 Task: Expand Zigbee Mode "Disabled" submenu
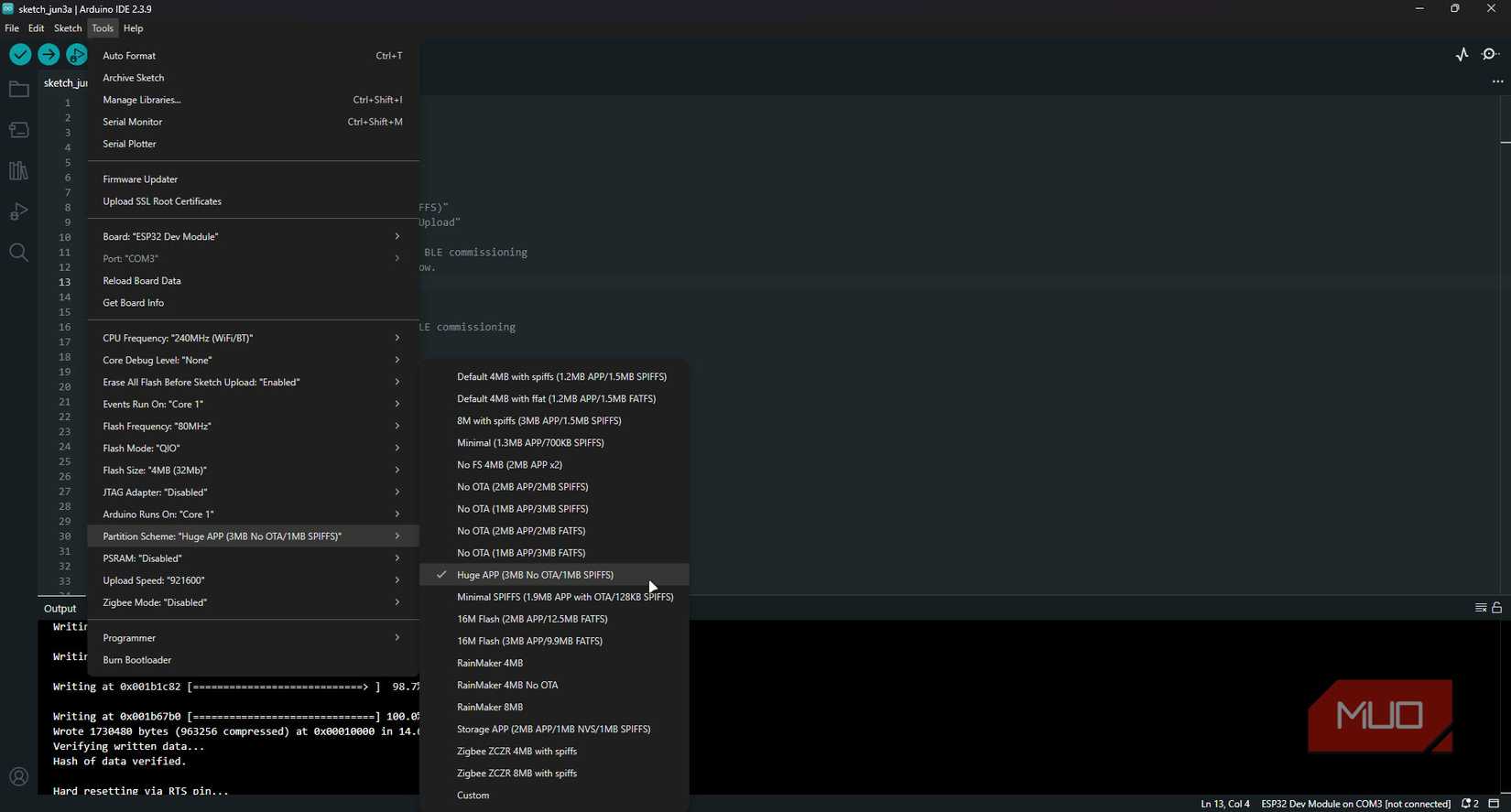253,602
